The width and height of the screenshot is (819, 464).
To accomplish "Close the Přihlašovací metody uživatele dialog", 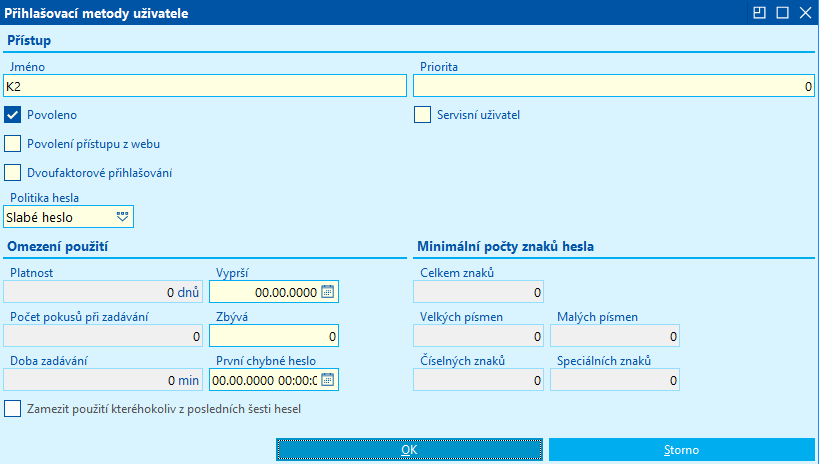I will coord(805,13).
